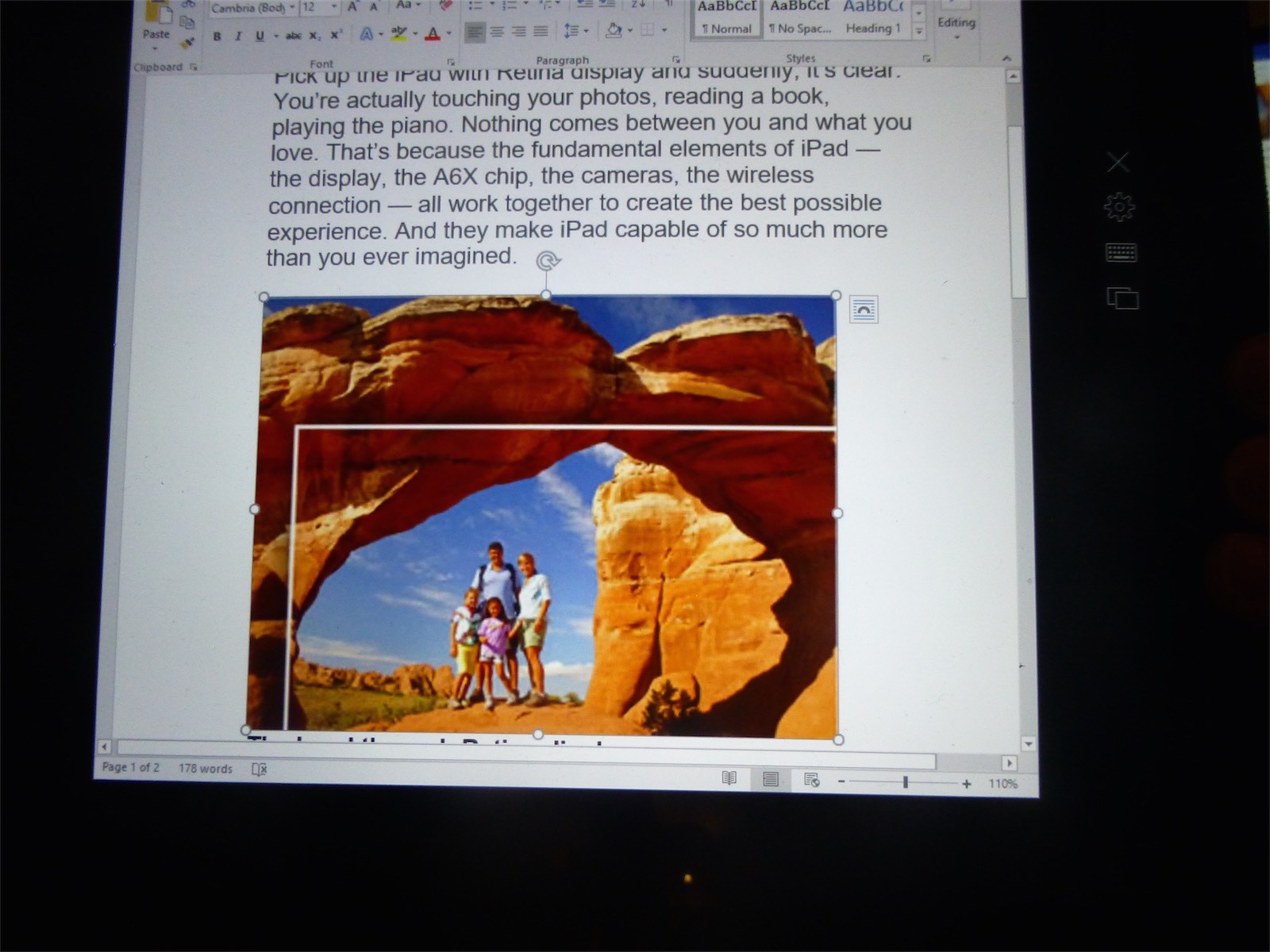Viewport: 1270px width, 952px height.
Task: Expand the Styles gallery More arrow
Action: [x=919, y=31]
